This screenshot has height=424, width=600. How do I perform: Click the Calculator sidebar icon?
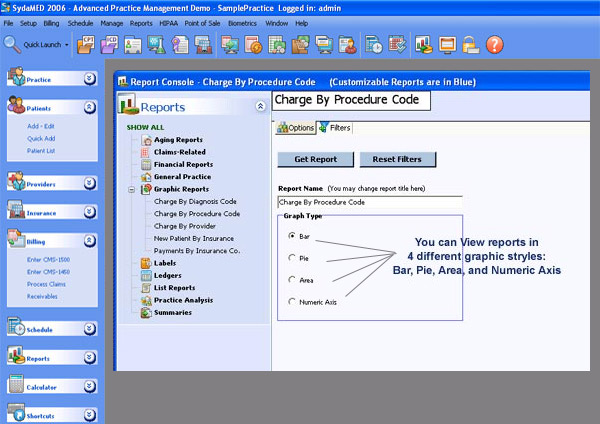18,386
